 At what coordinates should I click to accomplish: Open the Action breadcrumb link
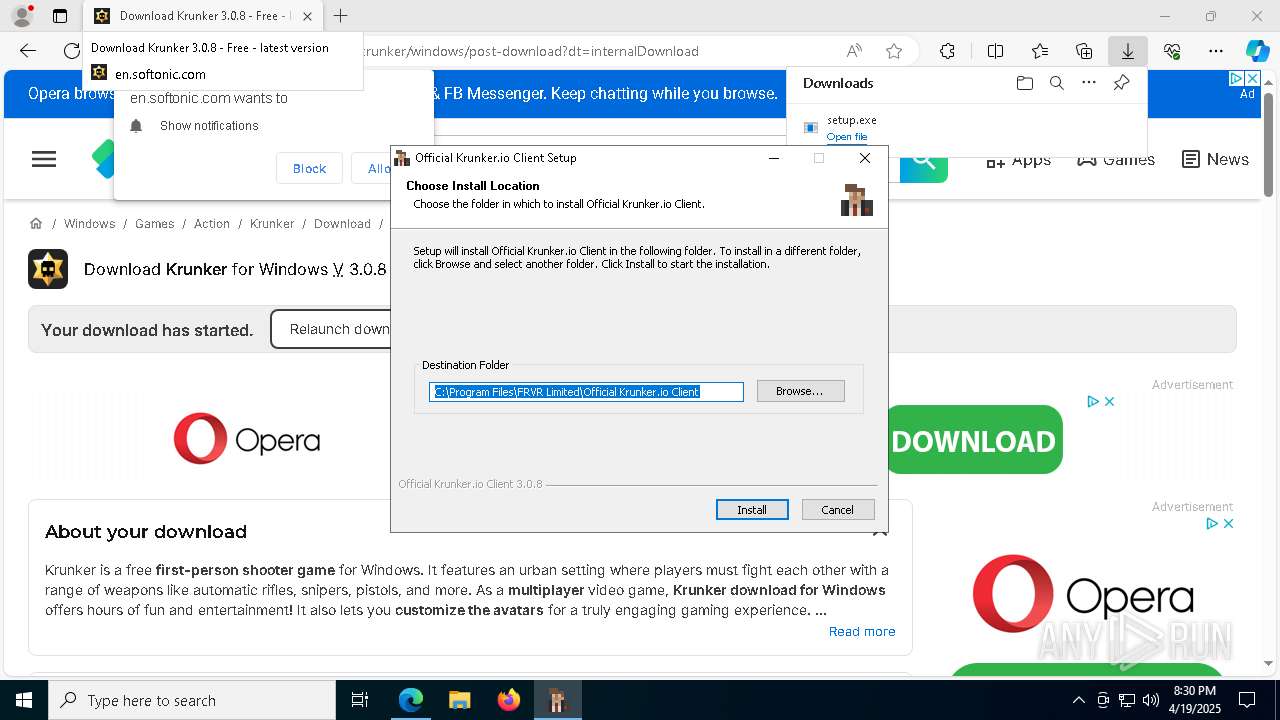pos(212,224)
